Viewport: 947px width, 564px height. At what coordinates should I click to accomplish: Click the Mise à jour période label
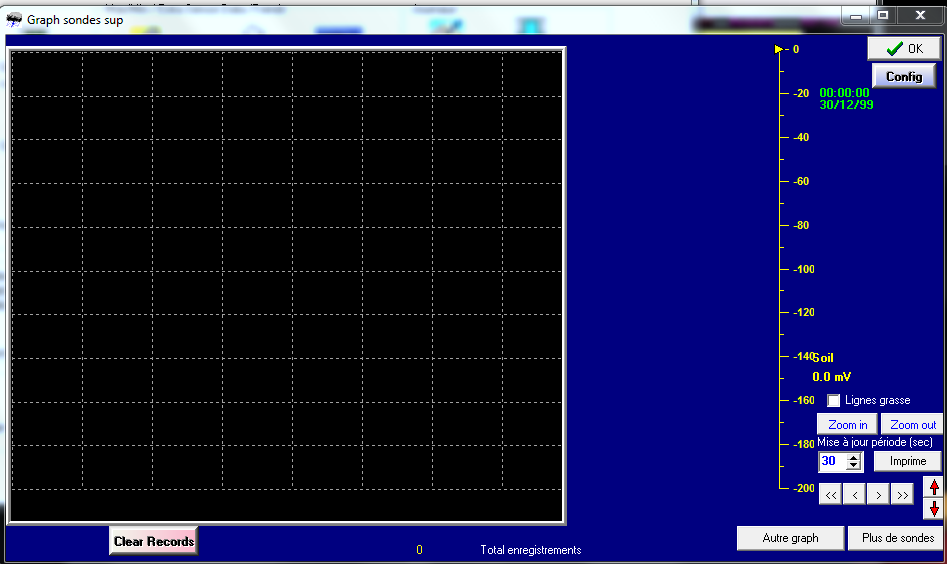point(875,442)
